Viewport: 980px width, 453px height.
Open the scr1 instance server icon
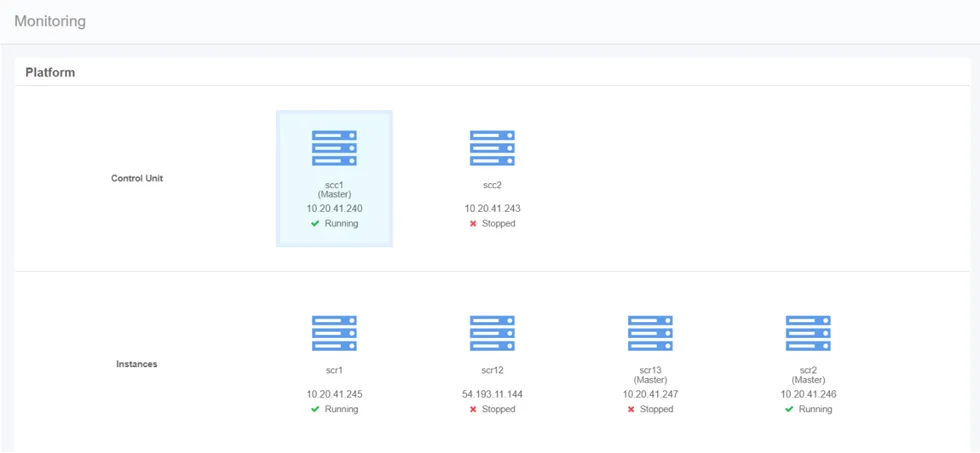point(334,333)
